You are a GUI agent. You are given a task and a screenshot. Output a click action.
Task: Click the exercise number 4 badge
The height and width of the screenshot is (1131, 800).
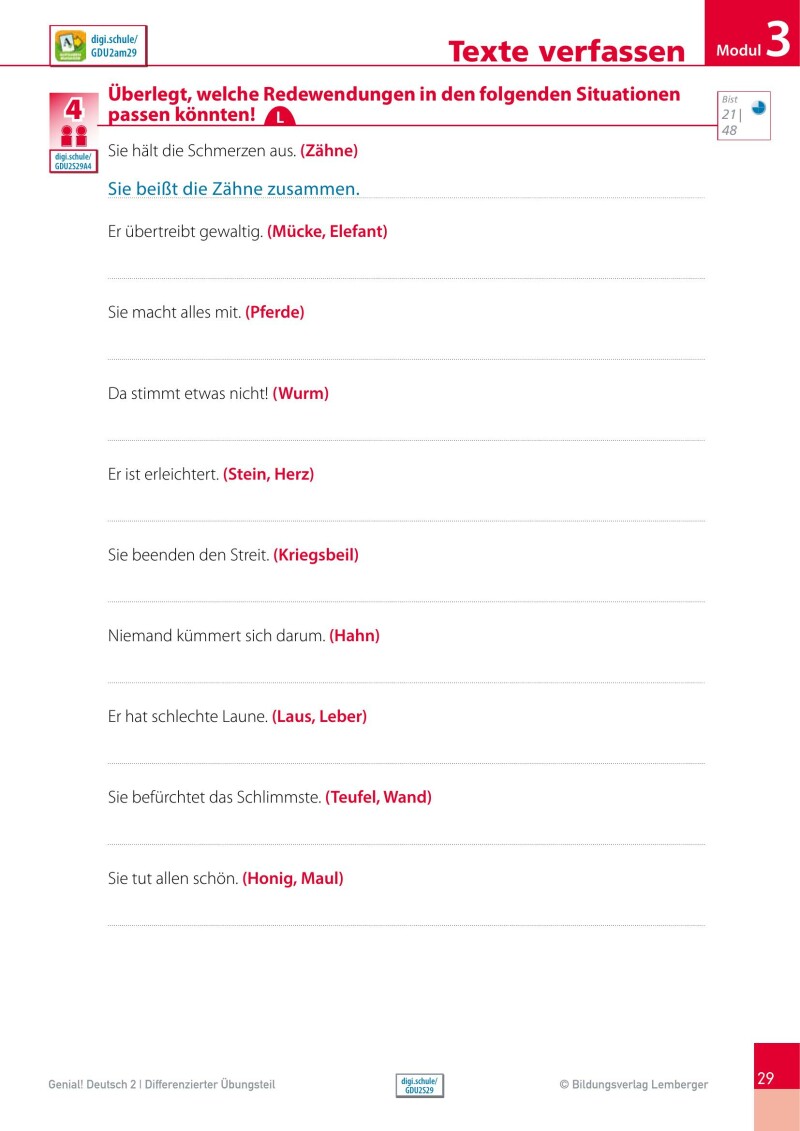tap(73, 109)
